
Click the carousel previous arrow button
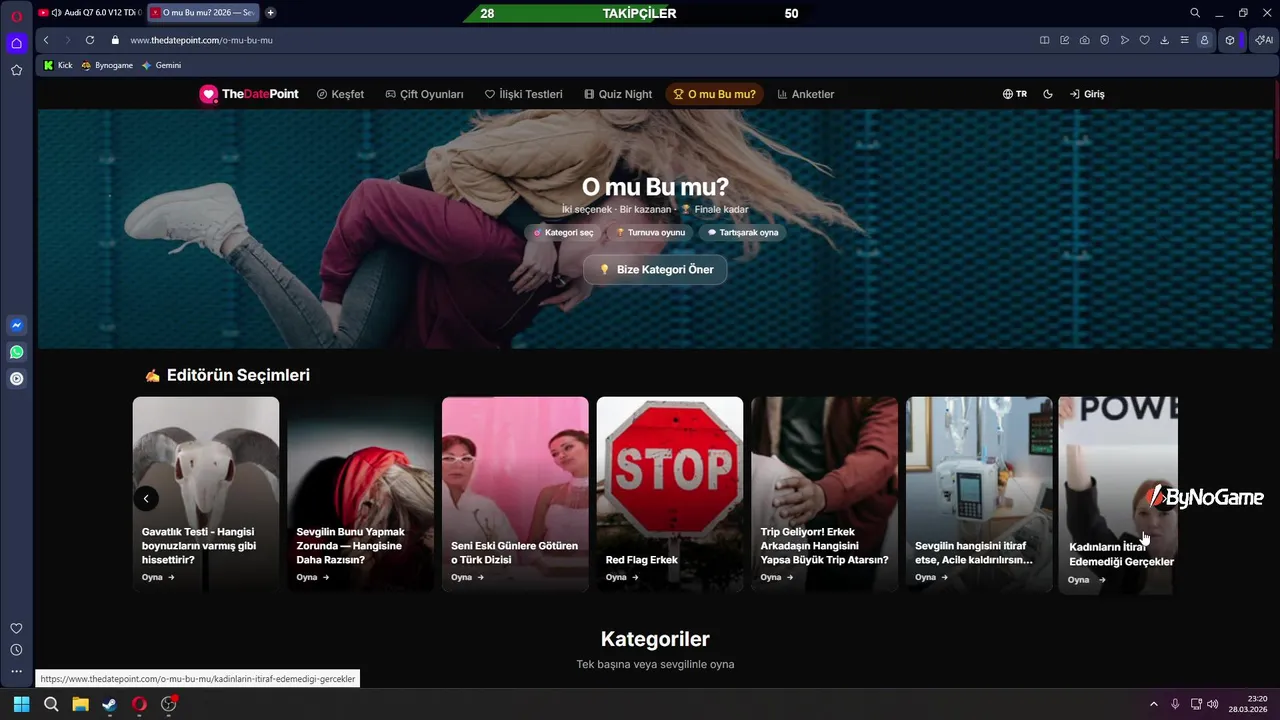146,498
